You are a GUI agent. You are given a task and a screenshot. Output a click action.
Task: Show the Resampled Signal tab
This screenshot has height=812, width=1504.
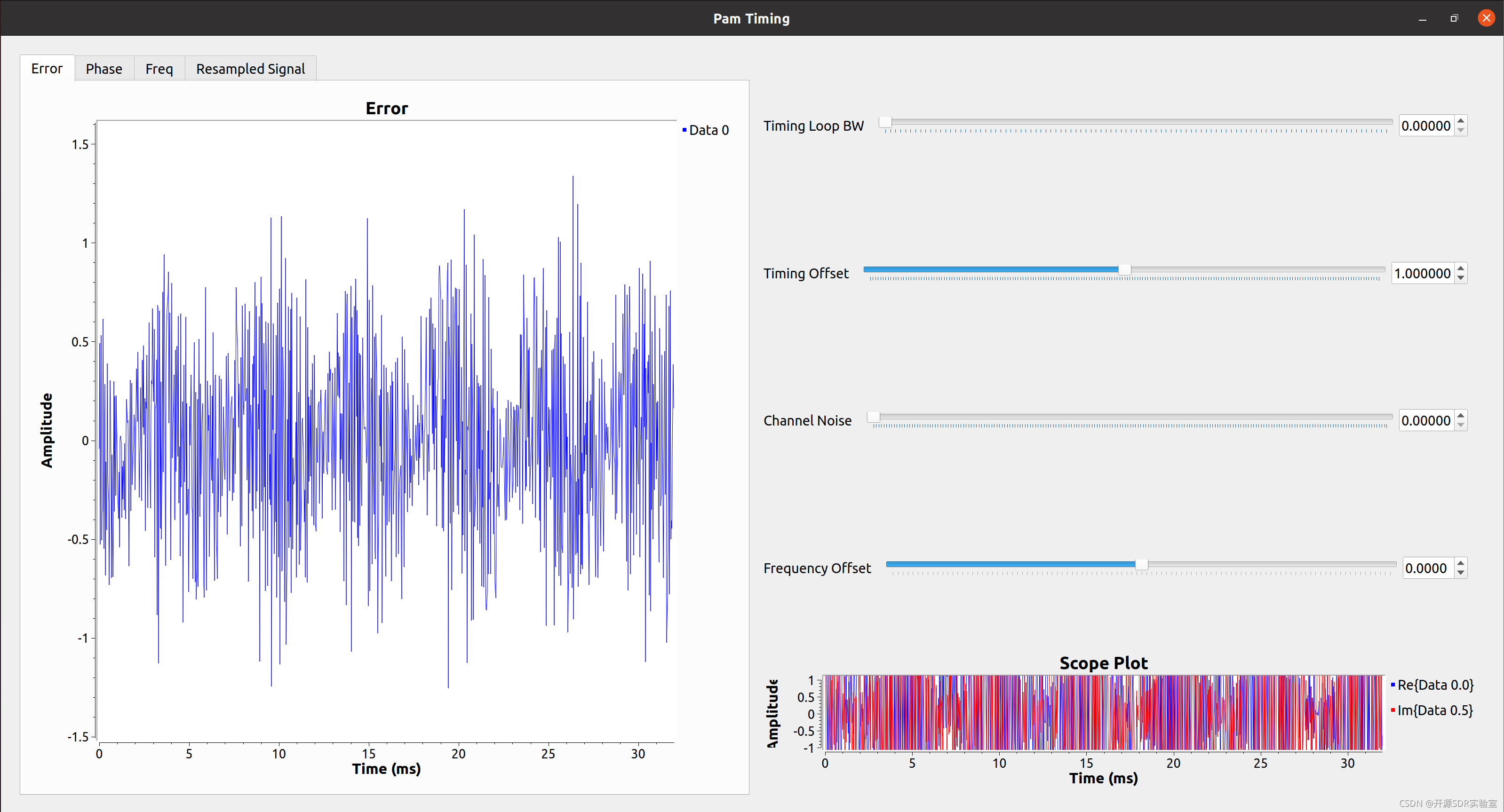click(250, 69)
